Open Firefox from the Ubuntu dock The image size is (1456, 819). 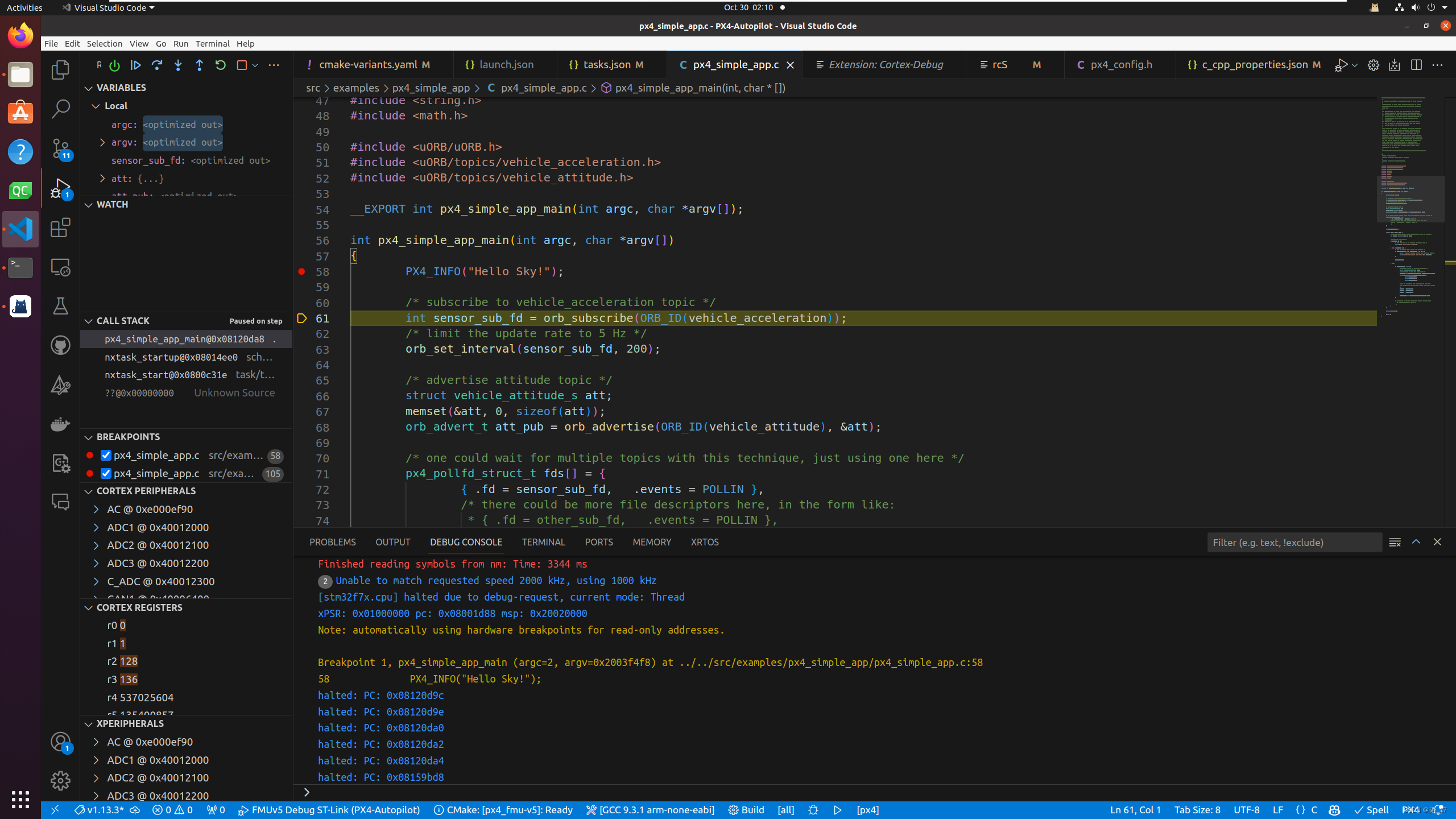[x=20, y=35]
